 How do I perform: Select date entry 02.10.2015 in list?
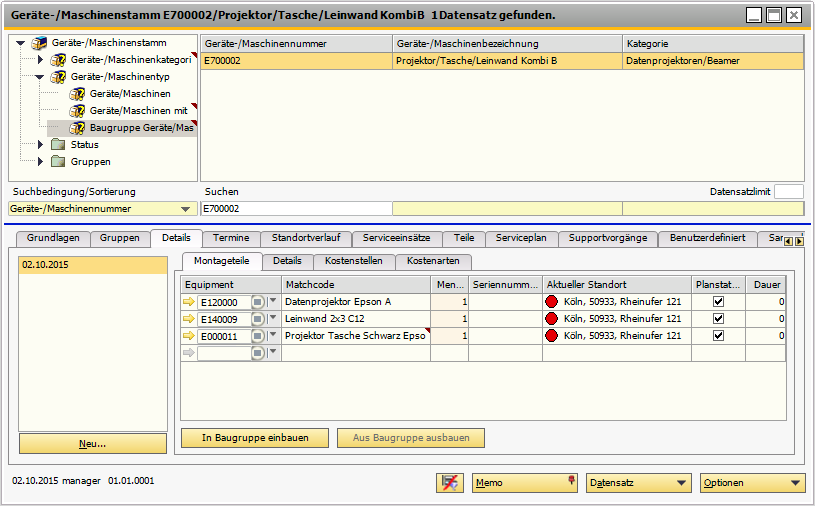coord(93,265)
